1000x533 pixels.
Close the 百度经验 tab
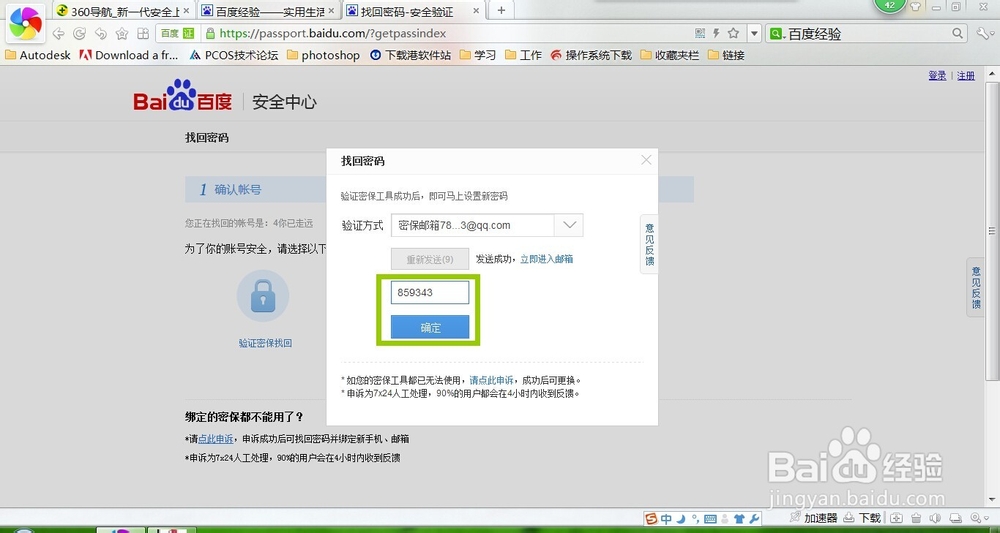pyautogui.click(x=330, y=11)
